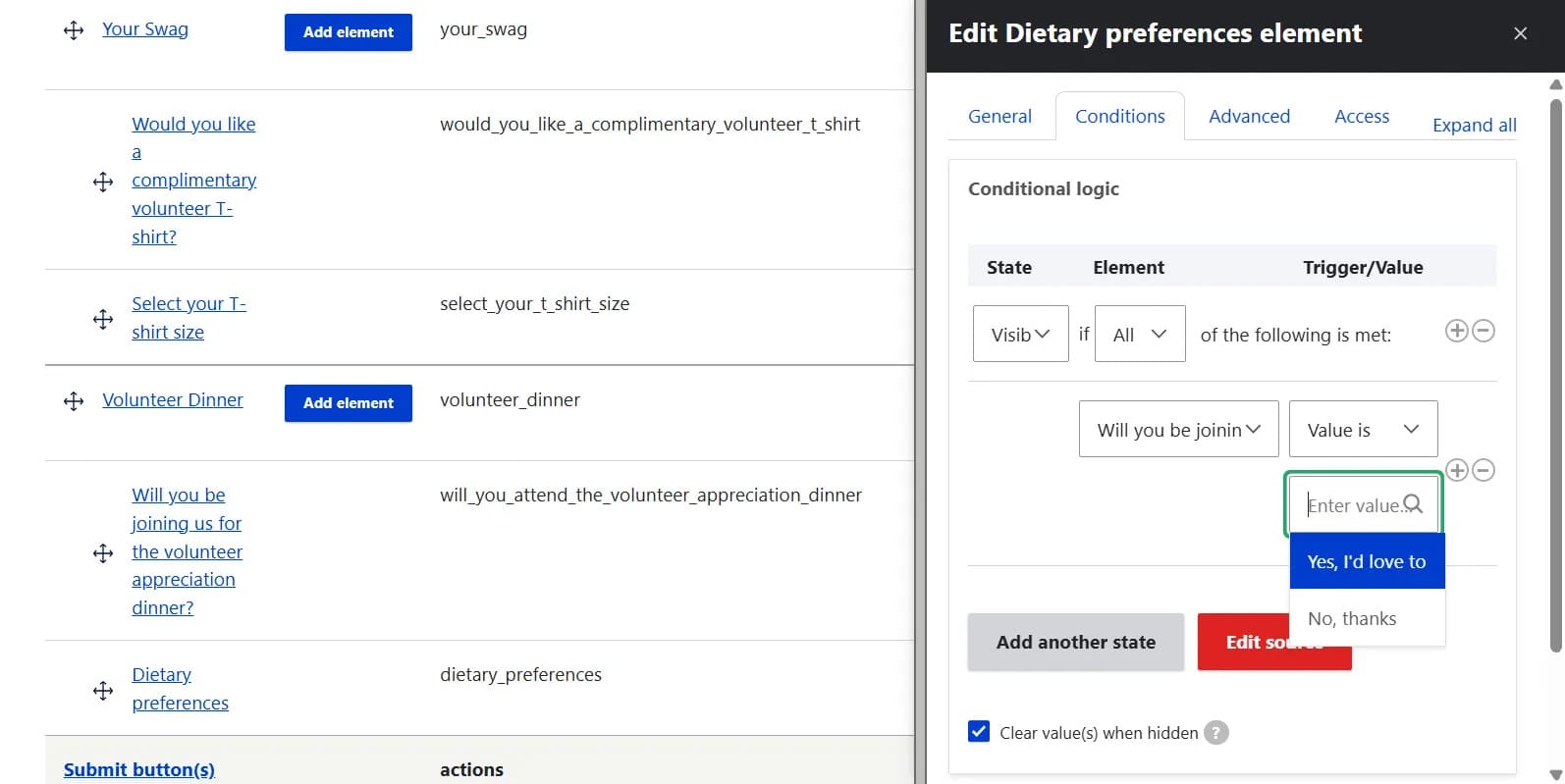Click the minus icon beside 'of the following is met'

[1484, 331]
